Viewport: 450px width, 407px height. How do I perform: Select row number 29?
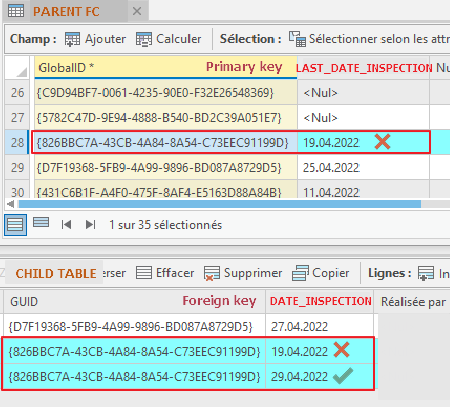17,168
